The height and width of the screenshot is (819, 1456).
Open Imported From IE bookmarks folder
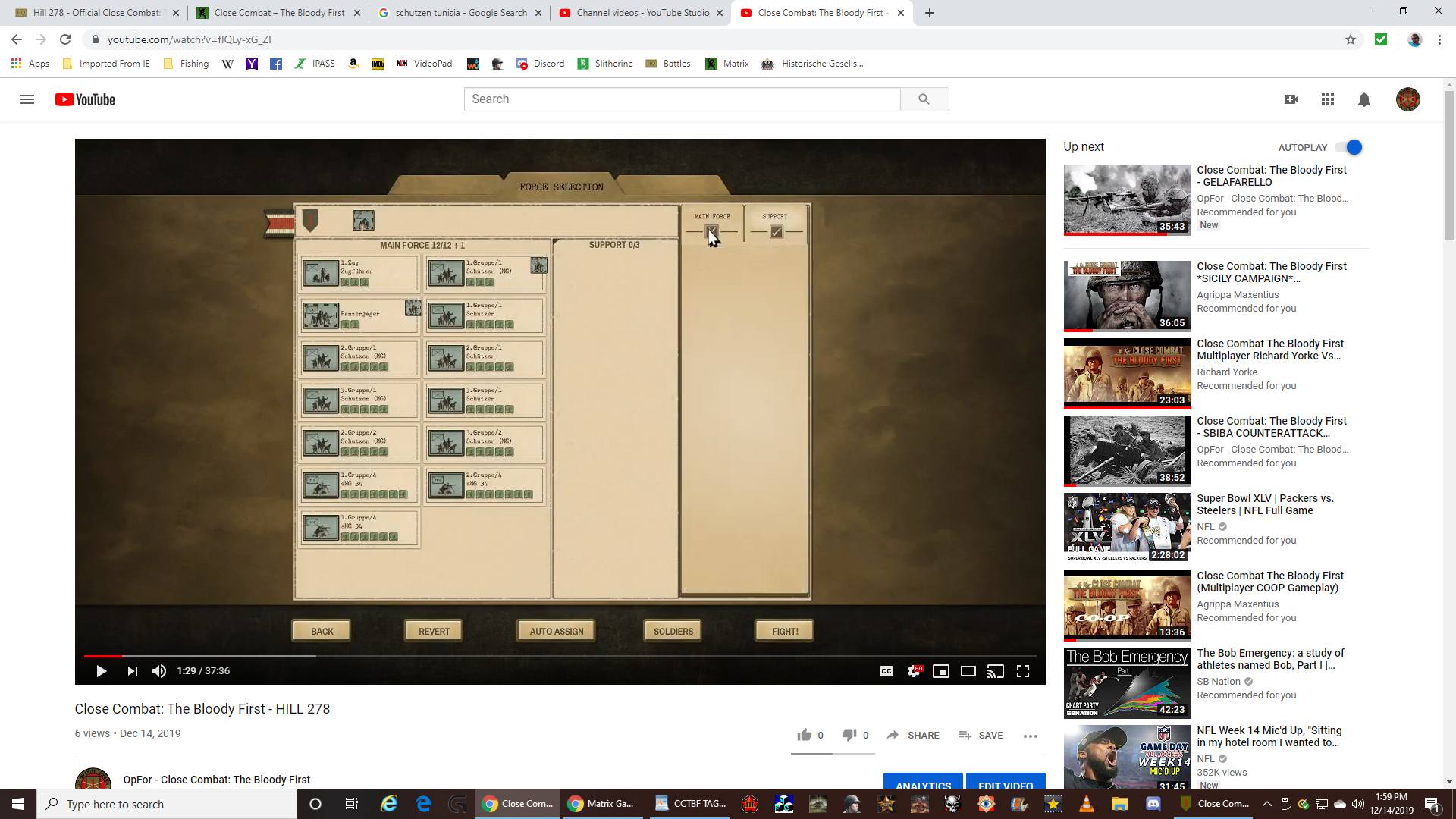pos(106,64)
